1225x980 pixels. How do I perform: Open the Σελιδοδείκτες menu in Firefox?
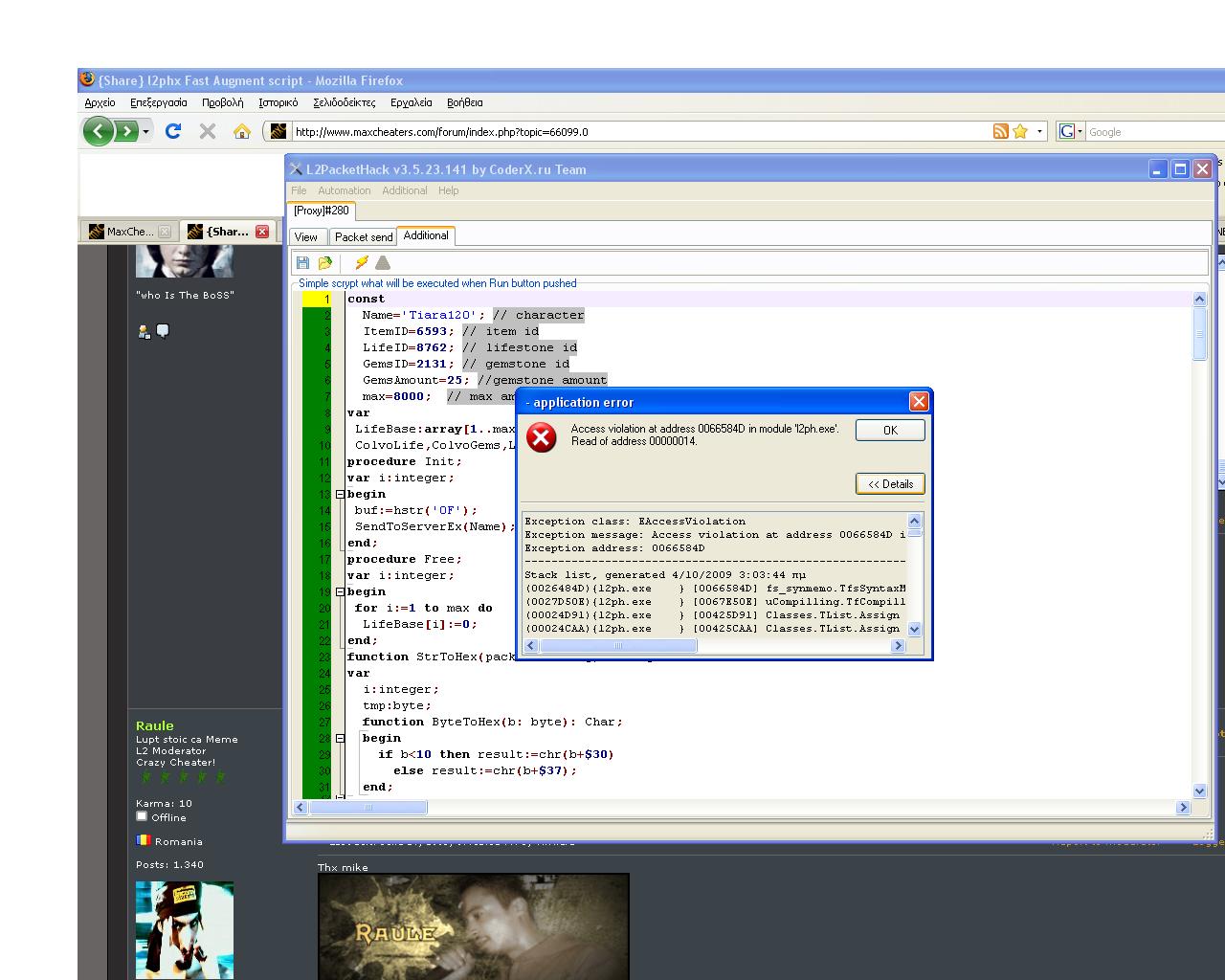click(x=345, y=102)
